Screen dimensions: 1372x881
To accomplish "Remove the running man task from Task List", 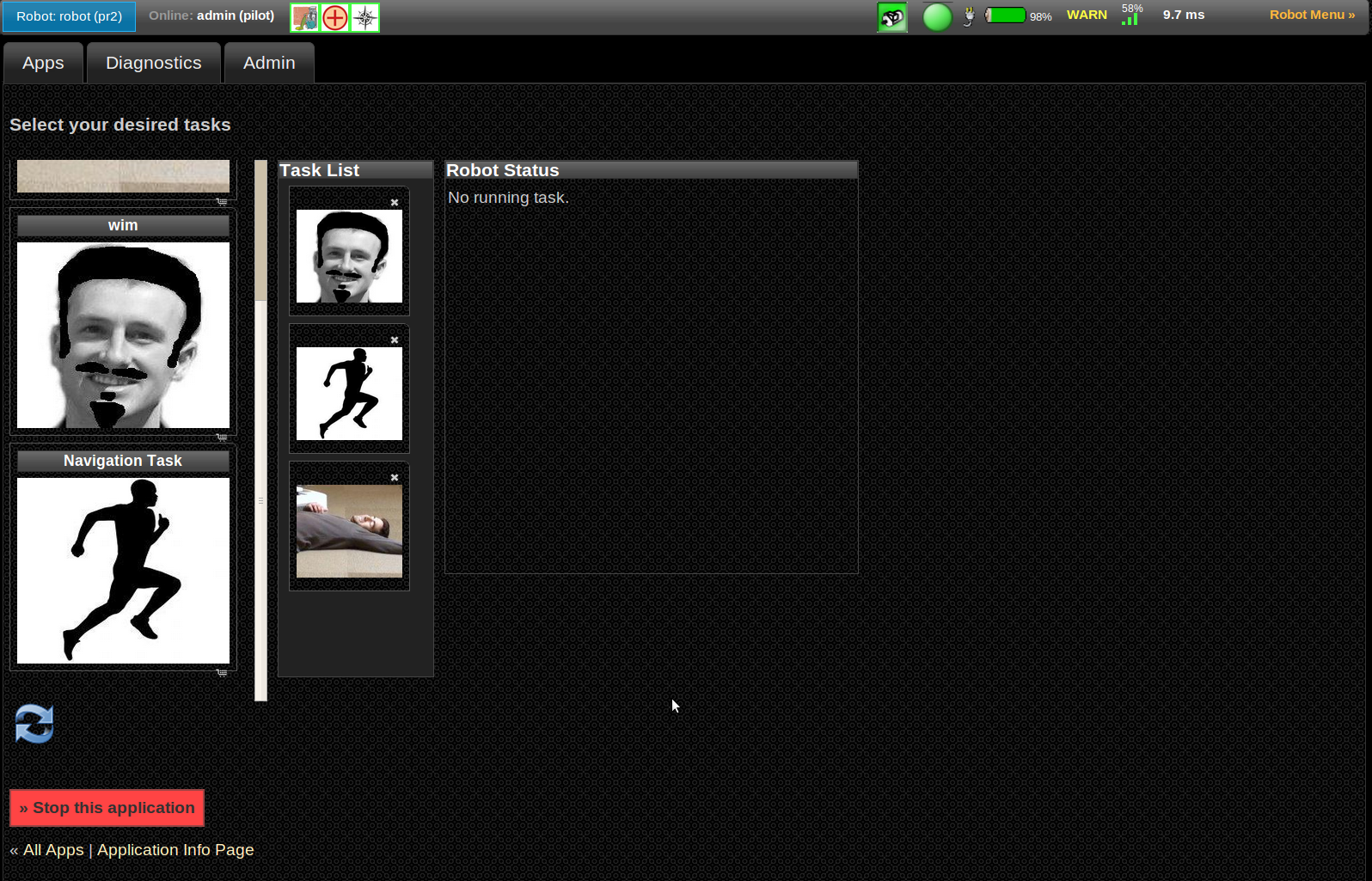I will pos(395,340).
